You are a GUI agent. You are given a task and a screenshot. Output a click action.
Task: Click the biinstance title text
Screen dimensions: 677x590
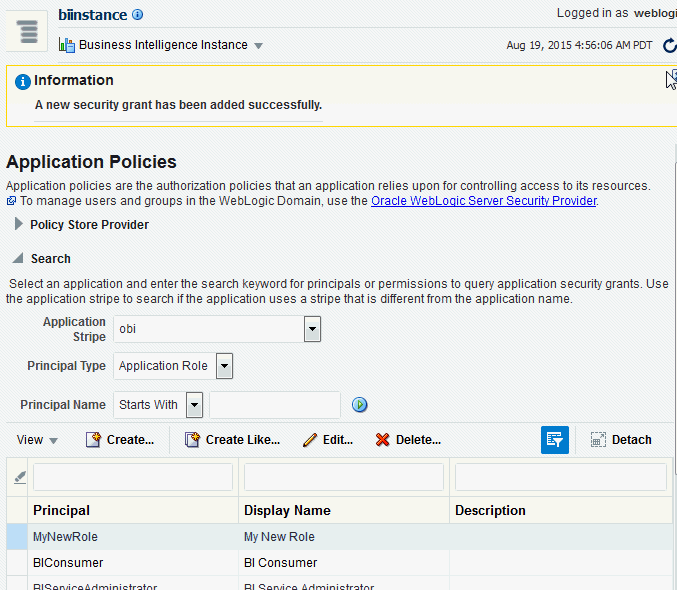click(x=93, y=15)
